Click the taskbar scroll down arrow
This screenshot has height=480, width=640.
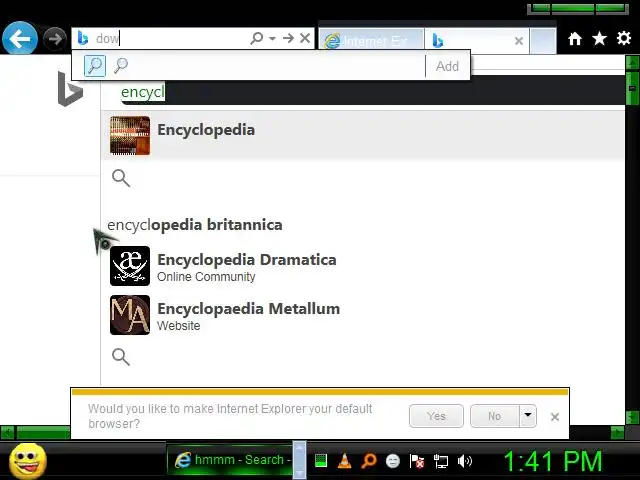click(299, 472)
